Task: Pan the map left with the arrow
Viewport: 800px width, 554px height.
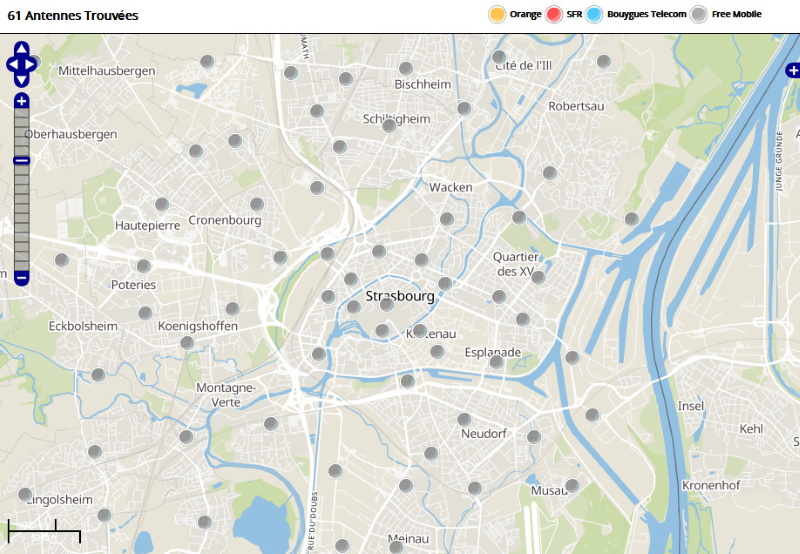Action: pos(11,64)
